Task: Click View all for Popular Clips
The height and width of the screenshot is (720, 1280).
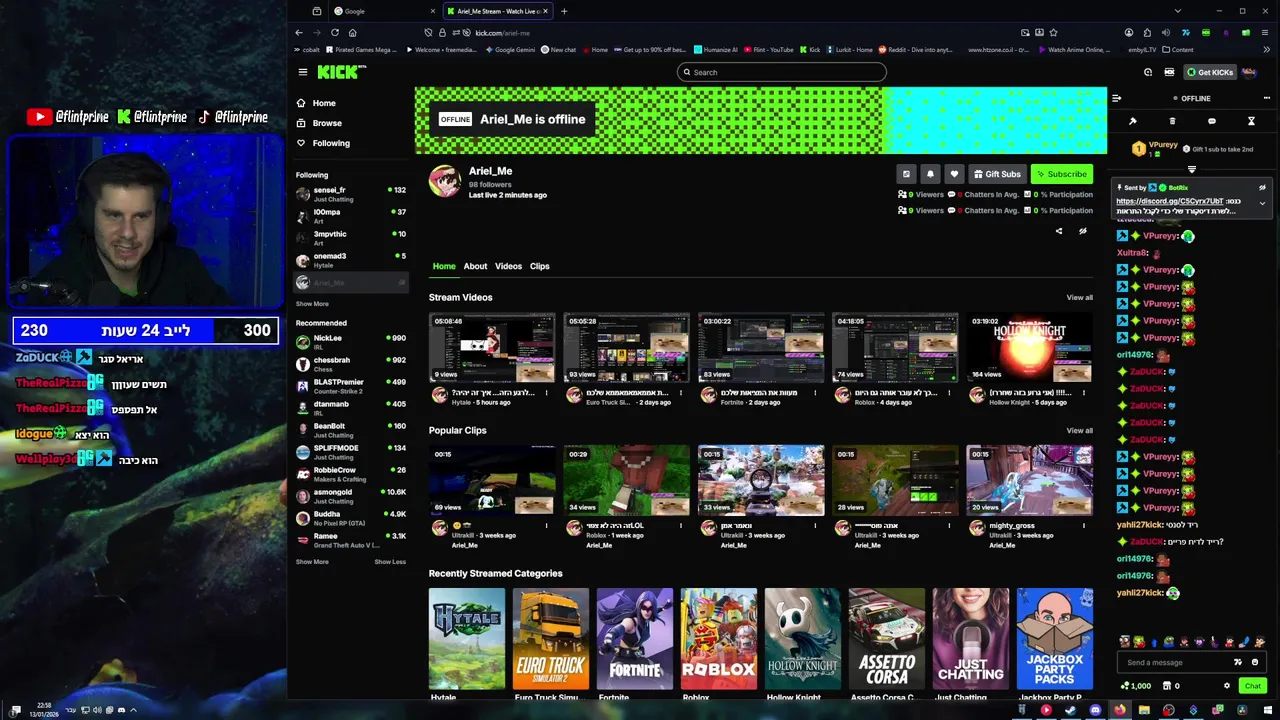Action: coord(1079,430)
